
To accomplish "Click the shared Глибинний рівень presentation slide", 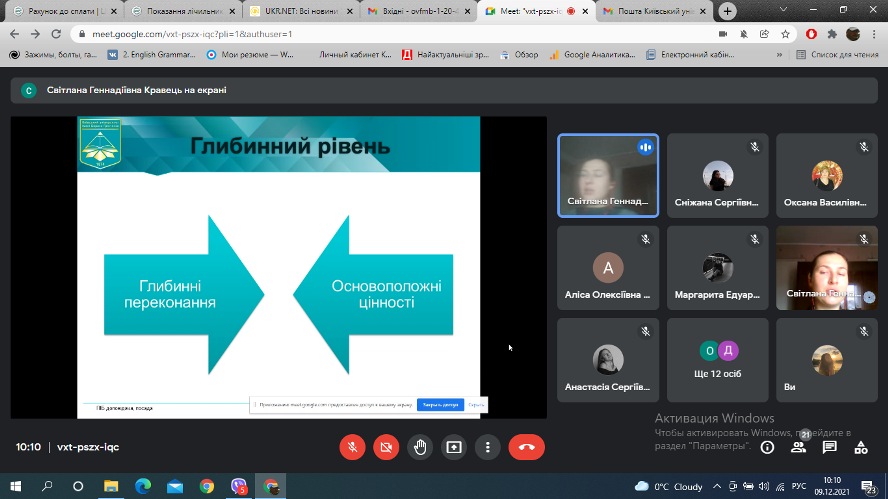I will [x=279, y=267].
